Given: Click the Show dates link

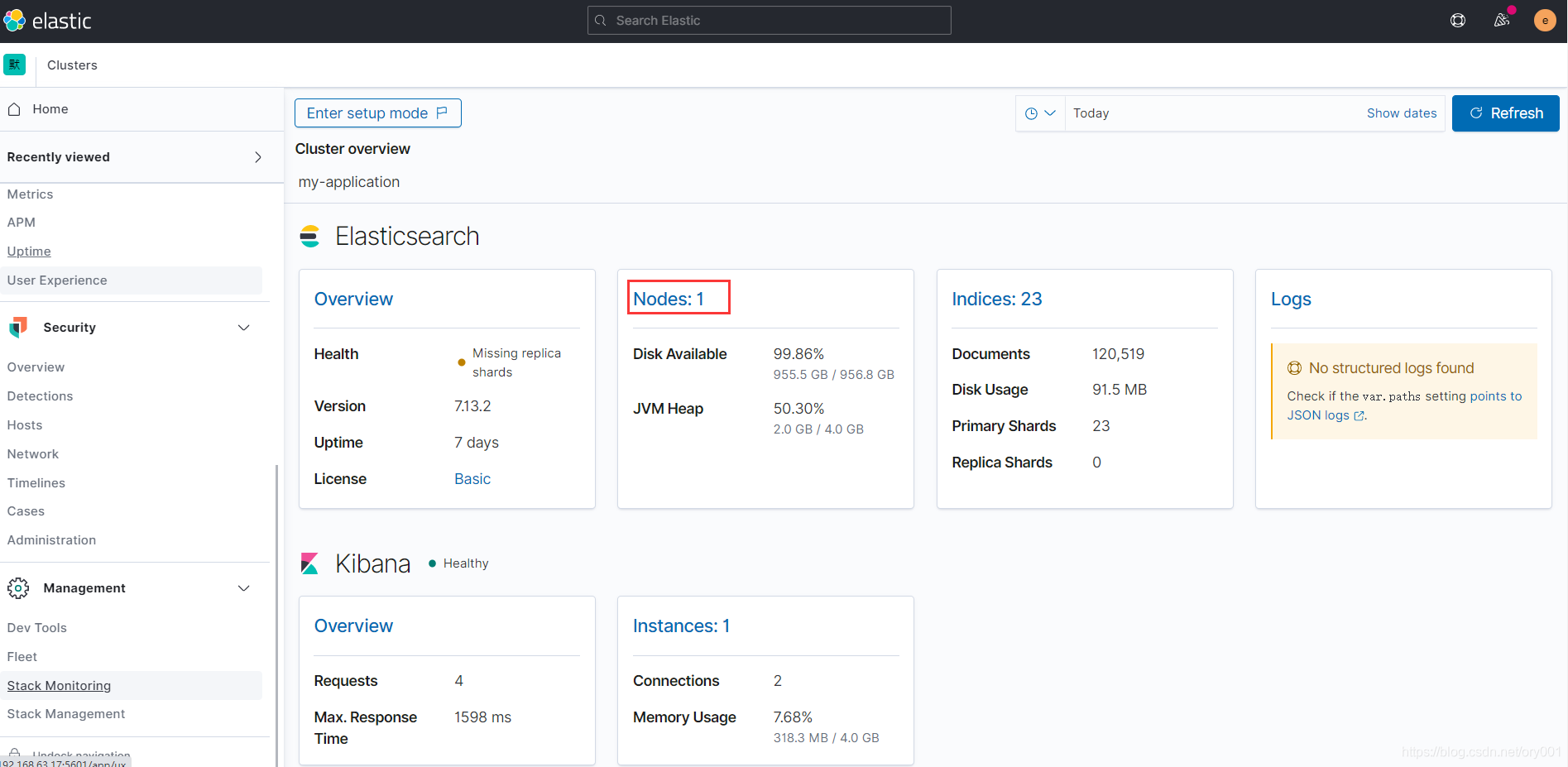Looking at the screenshot, I should click(x=1402, y=113).
